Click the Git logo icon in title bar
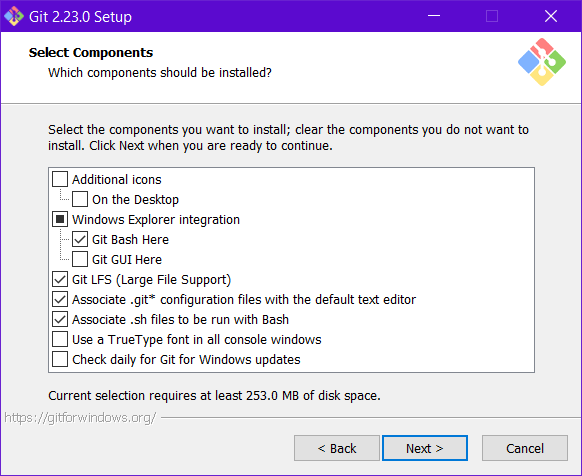 click(14, 16)
